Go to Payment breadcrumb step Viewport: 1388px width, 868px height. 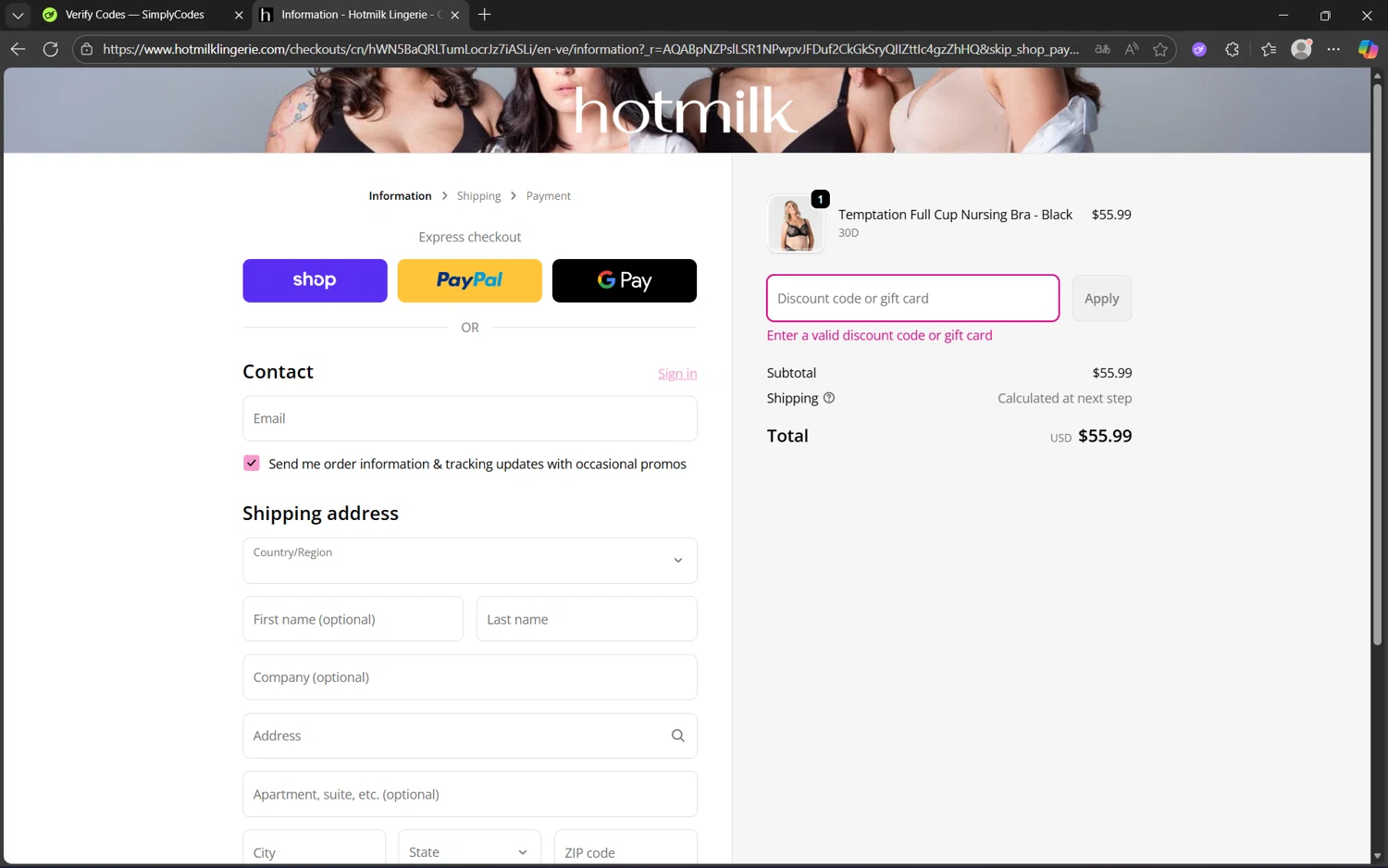[548, 196]
